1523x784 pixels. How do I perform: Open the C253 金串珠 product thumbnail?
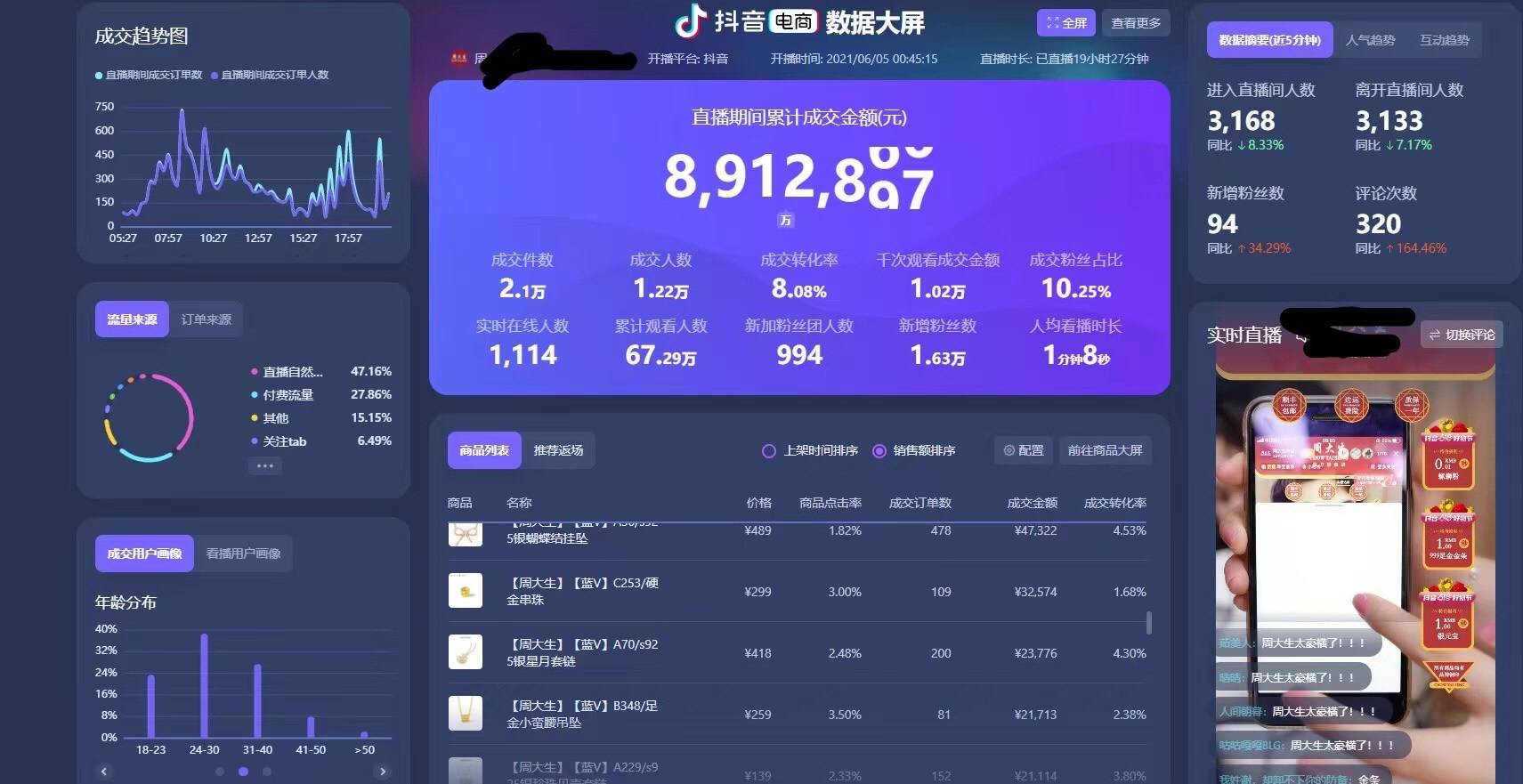coord(466,591)
